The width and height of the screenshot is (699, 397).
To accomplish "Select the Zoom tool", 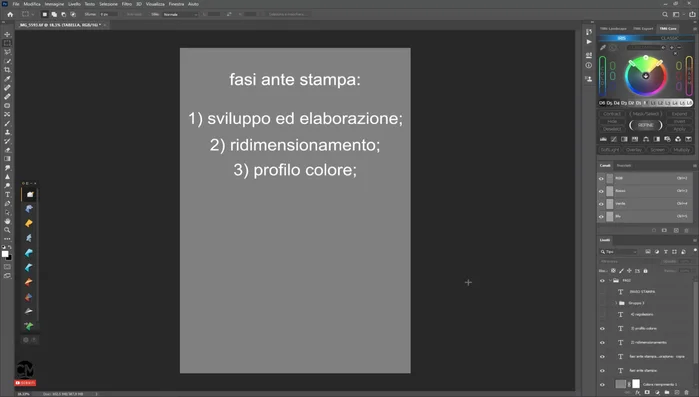I will click(7, 230).
